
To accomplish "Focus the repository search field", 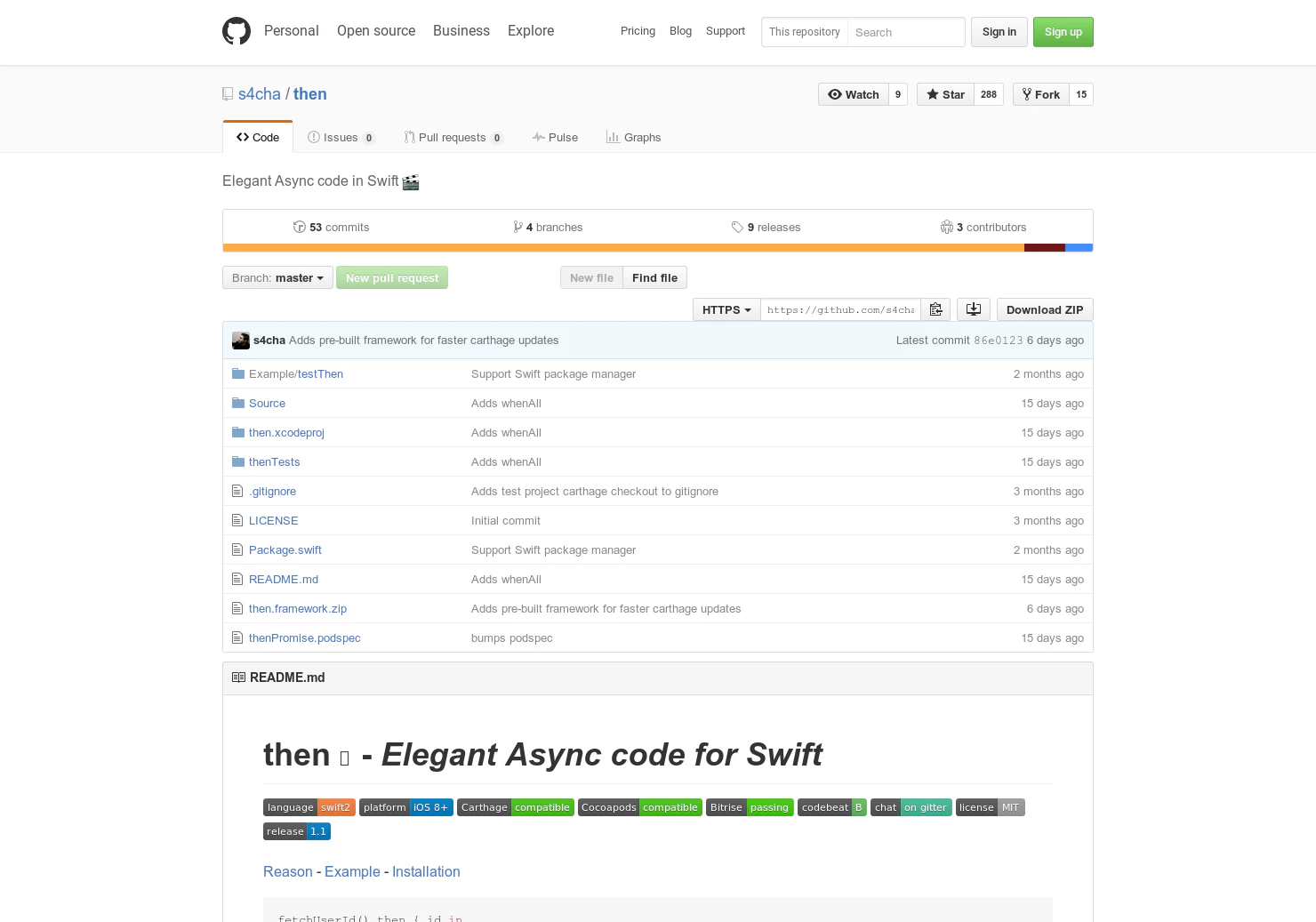I will [x=905, y=32].
